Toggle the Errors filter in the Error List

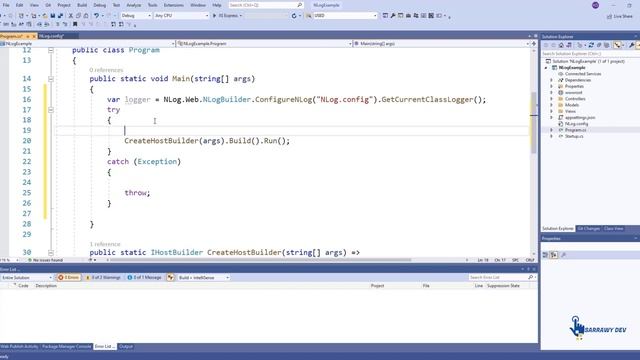[x=69, y=278]
